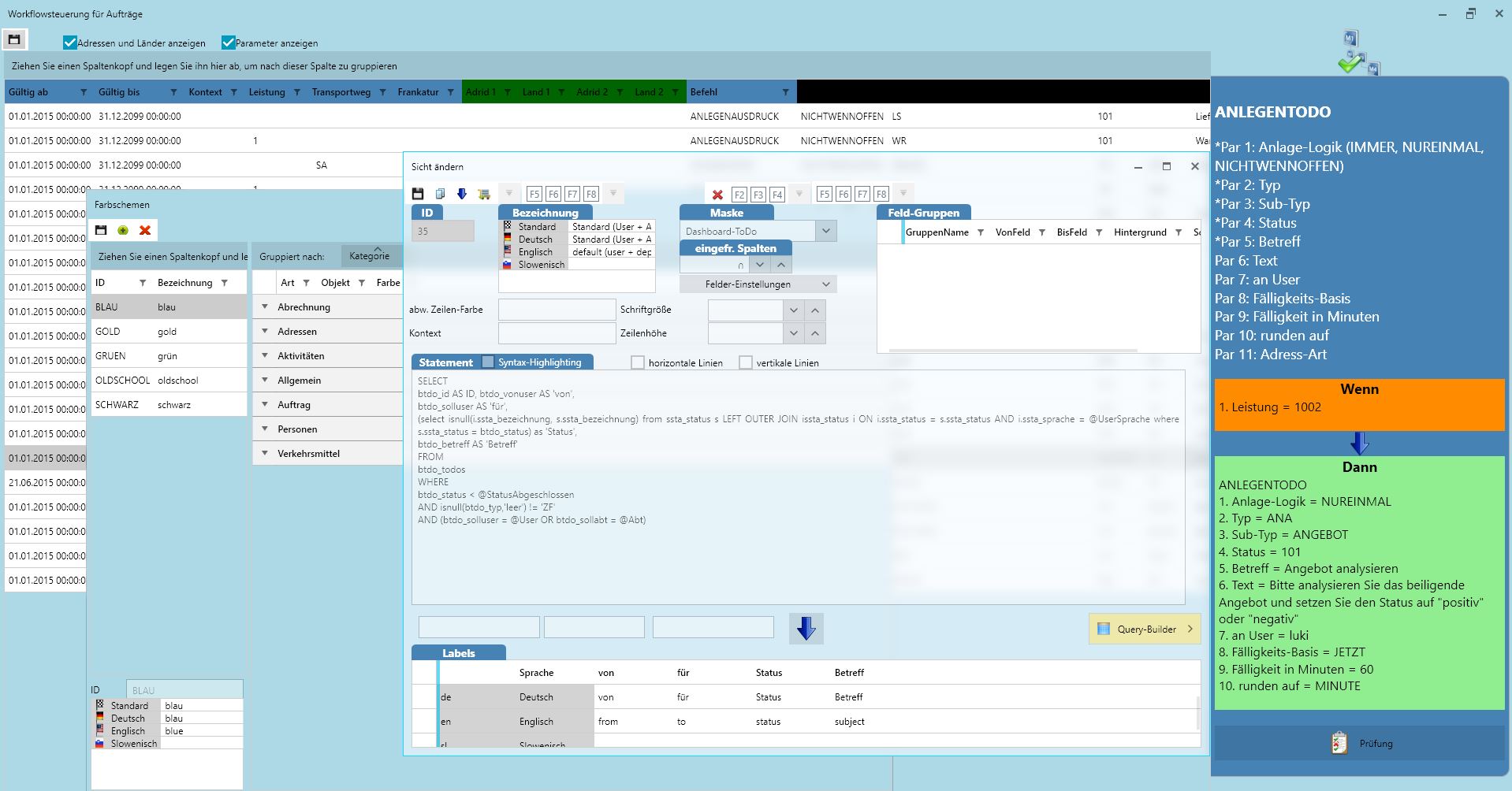1512x791 pixels.
Task: Uncheck Adressen und Länder anzeigen
Action: pos(70,43)
